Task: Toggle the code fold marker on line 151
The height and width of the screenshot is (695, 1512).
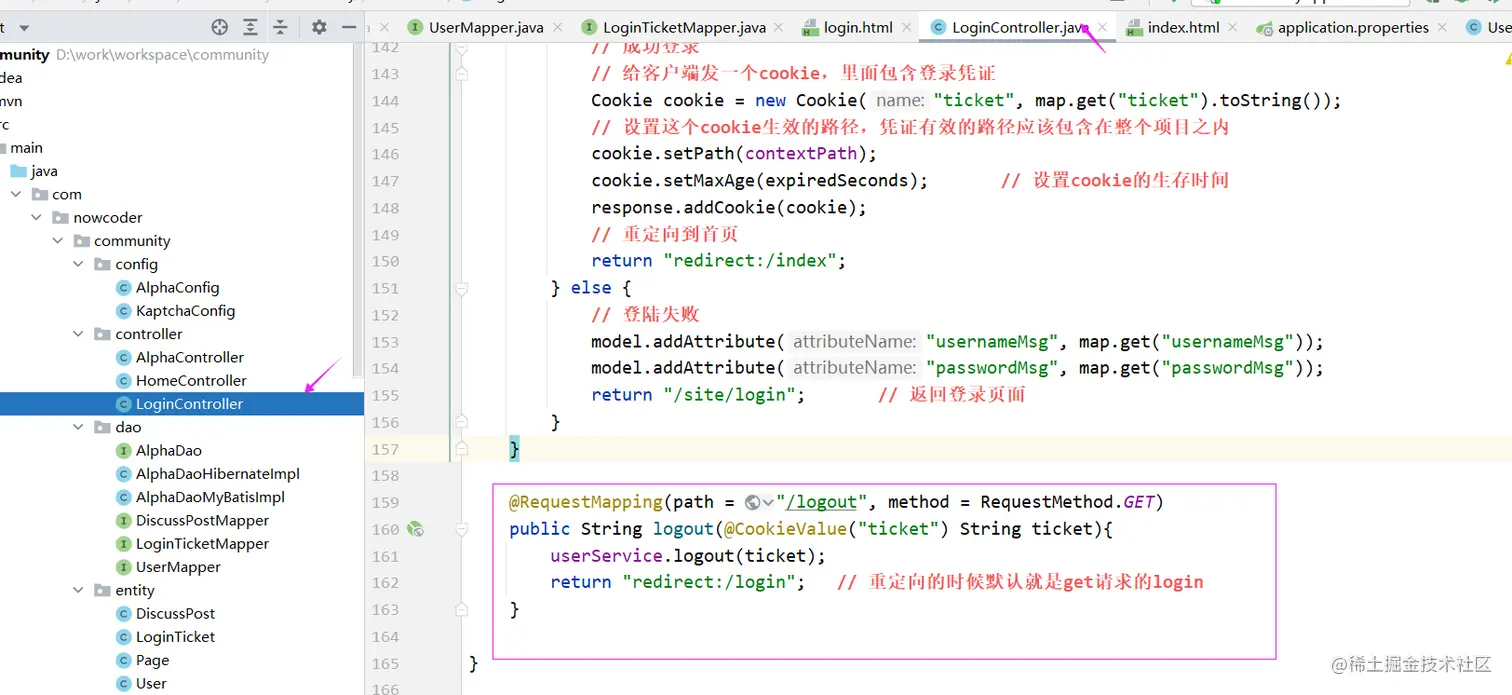Action: (x=462, y=288)
